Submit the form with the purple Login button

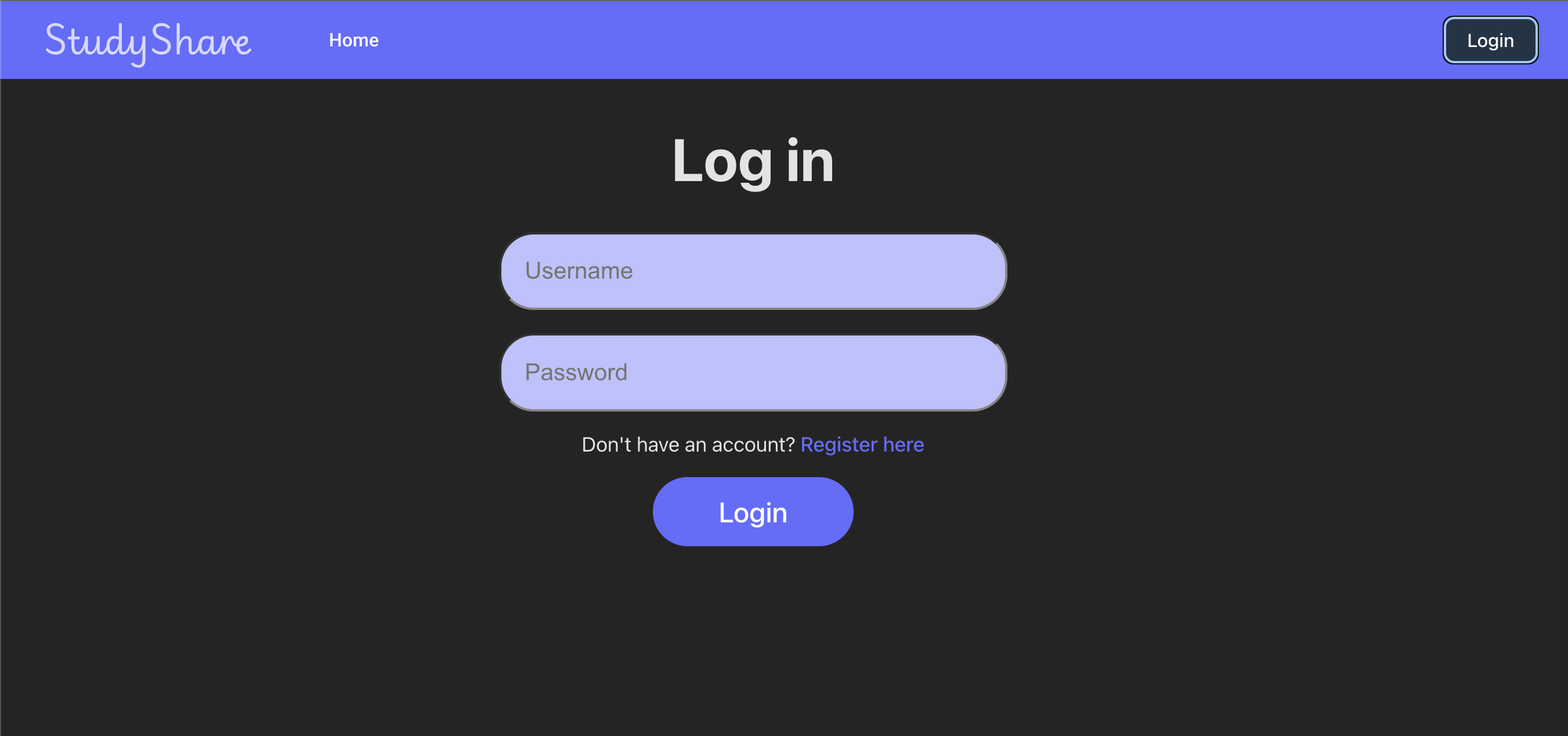(753, 512)
